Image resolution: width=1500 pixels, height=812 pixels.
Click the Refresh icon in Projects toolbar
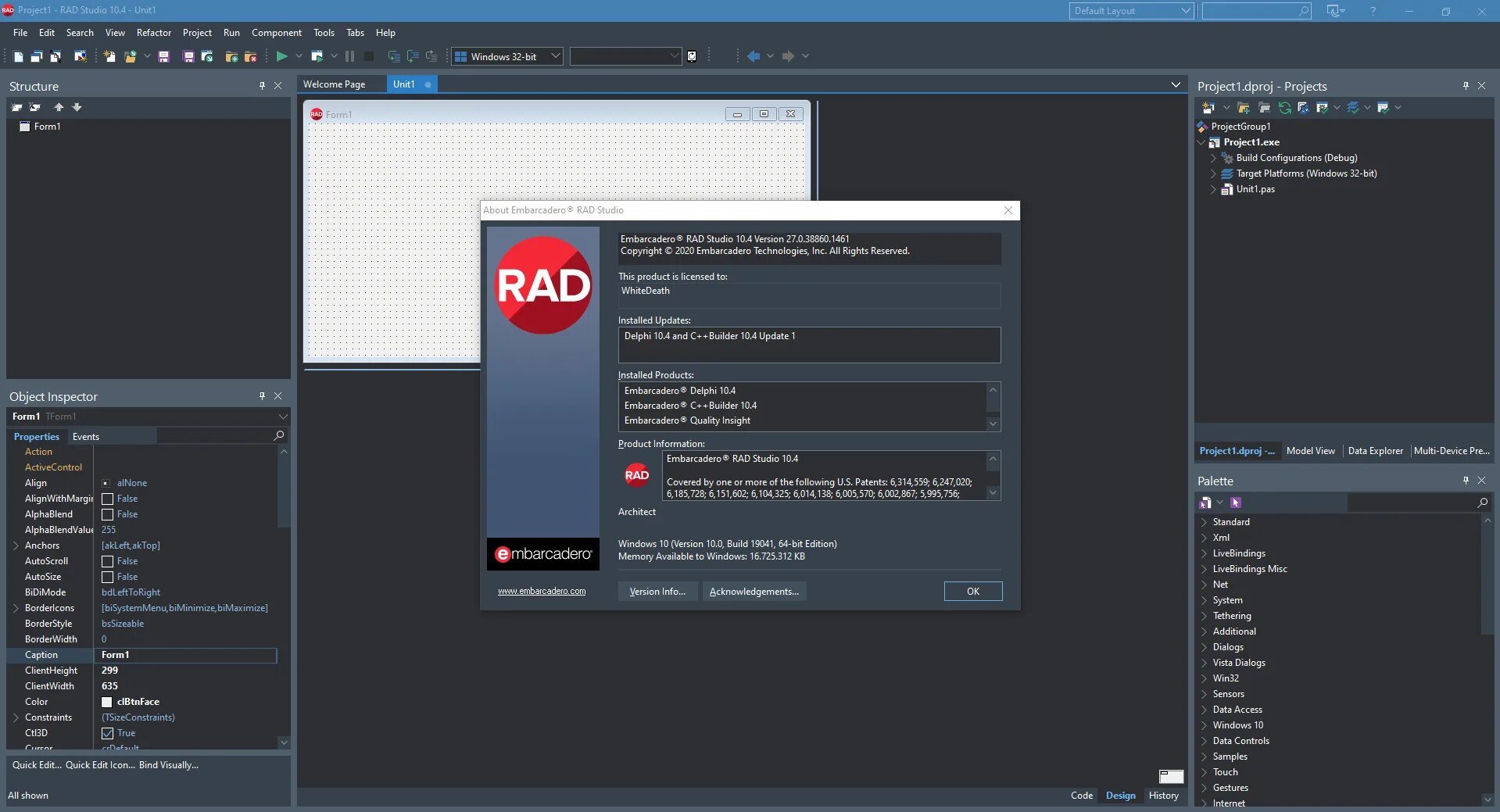pyautogui.click(x=1284, y=108)
